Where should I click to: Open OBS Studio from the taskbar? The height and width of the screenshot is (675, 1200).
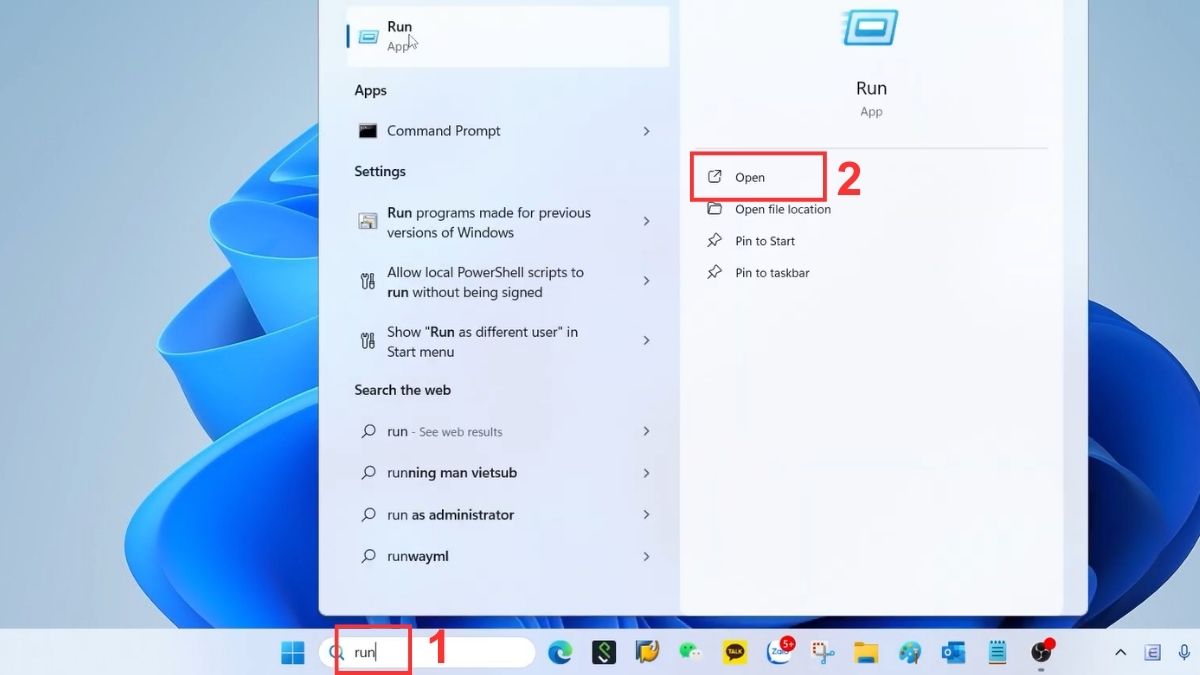[x=1041, y=652]
